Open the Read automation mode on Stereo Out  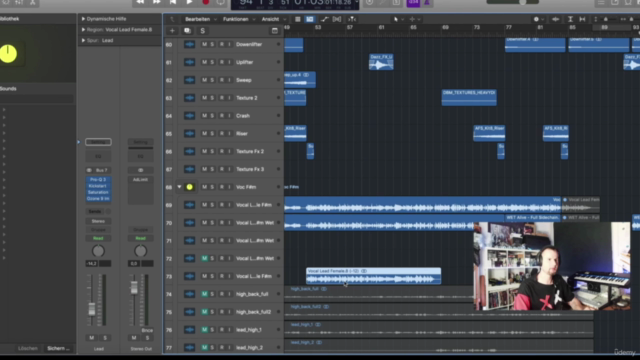pos(140,238)
